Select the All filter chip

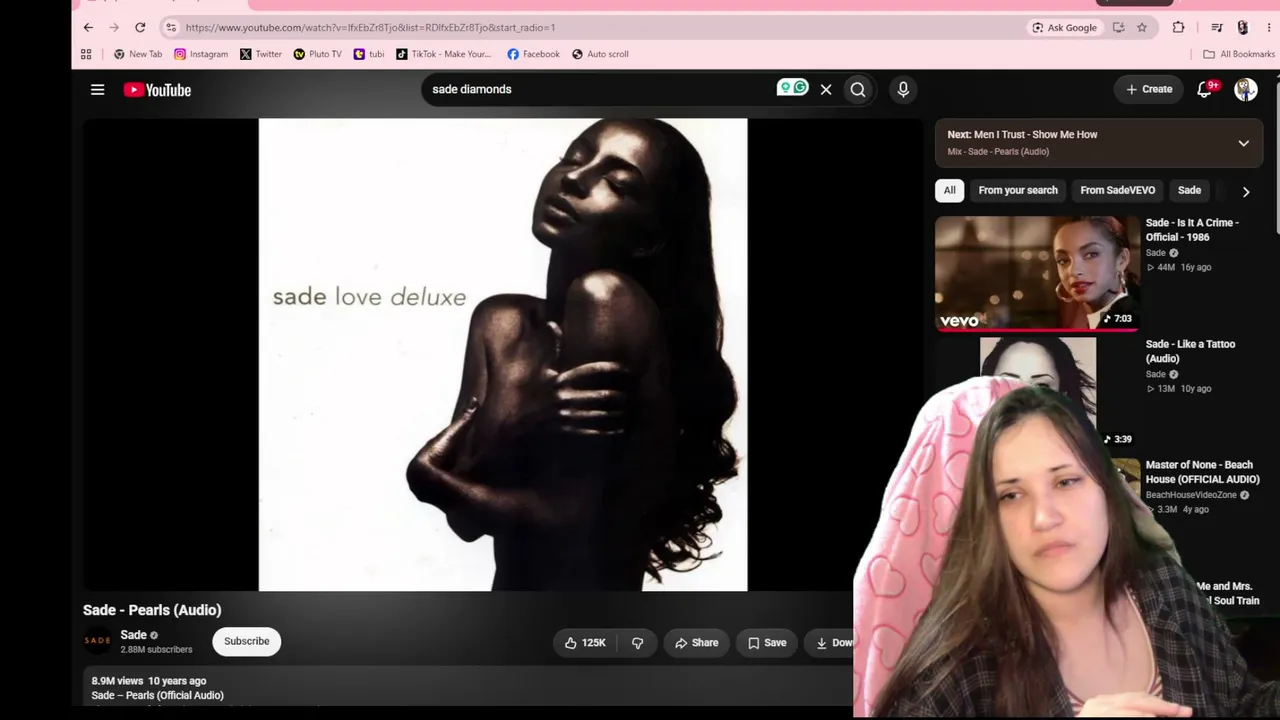coord(949,190)
